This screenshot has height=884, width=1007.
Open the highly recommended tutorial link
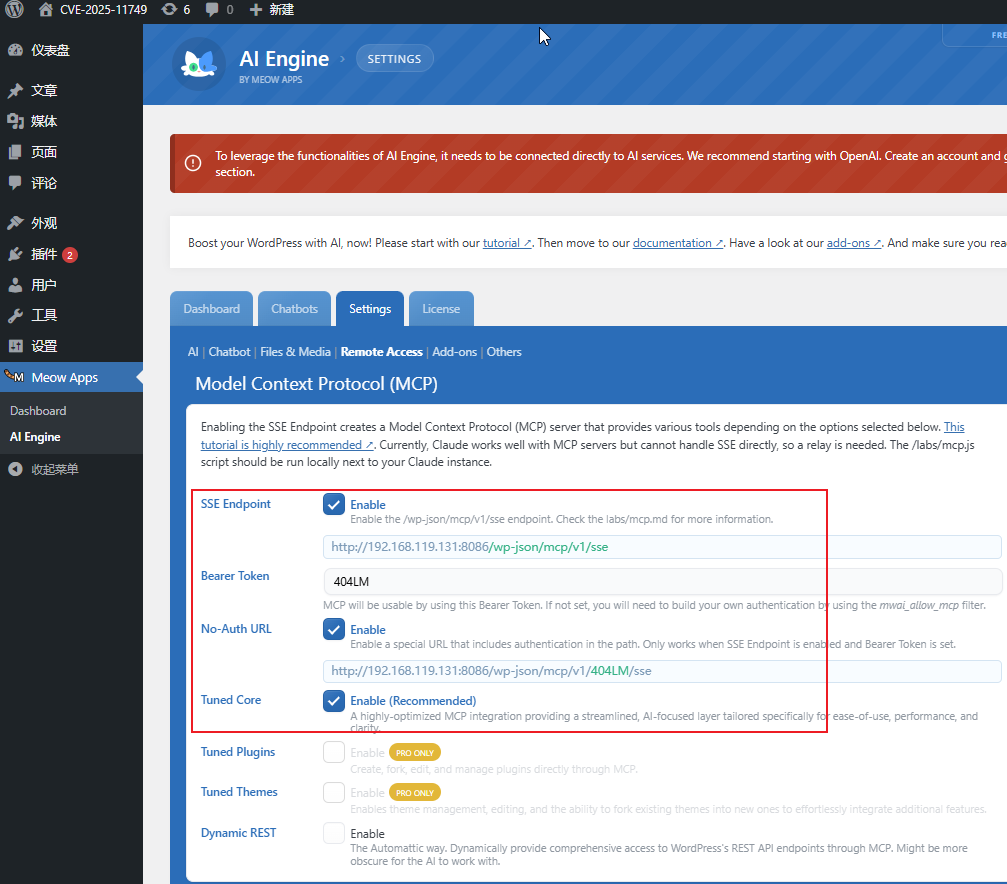[287, 445]
